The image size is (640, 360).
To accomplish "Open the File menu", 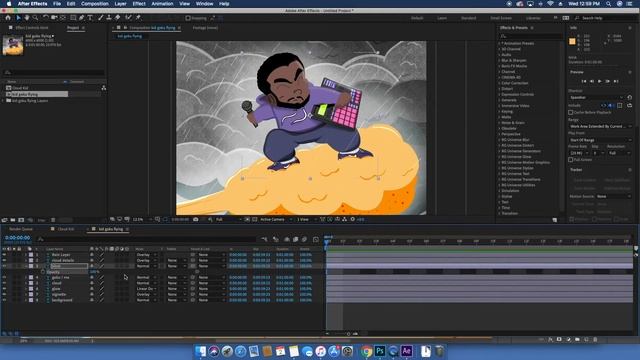I will pos(57,4).
